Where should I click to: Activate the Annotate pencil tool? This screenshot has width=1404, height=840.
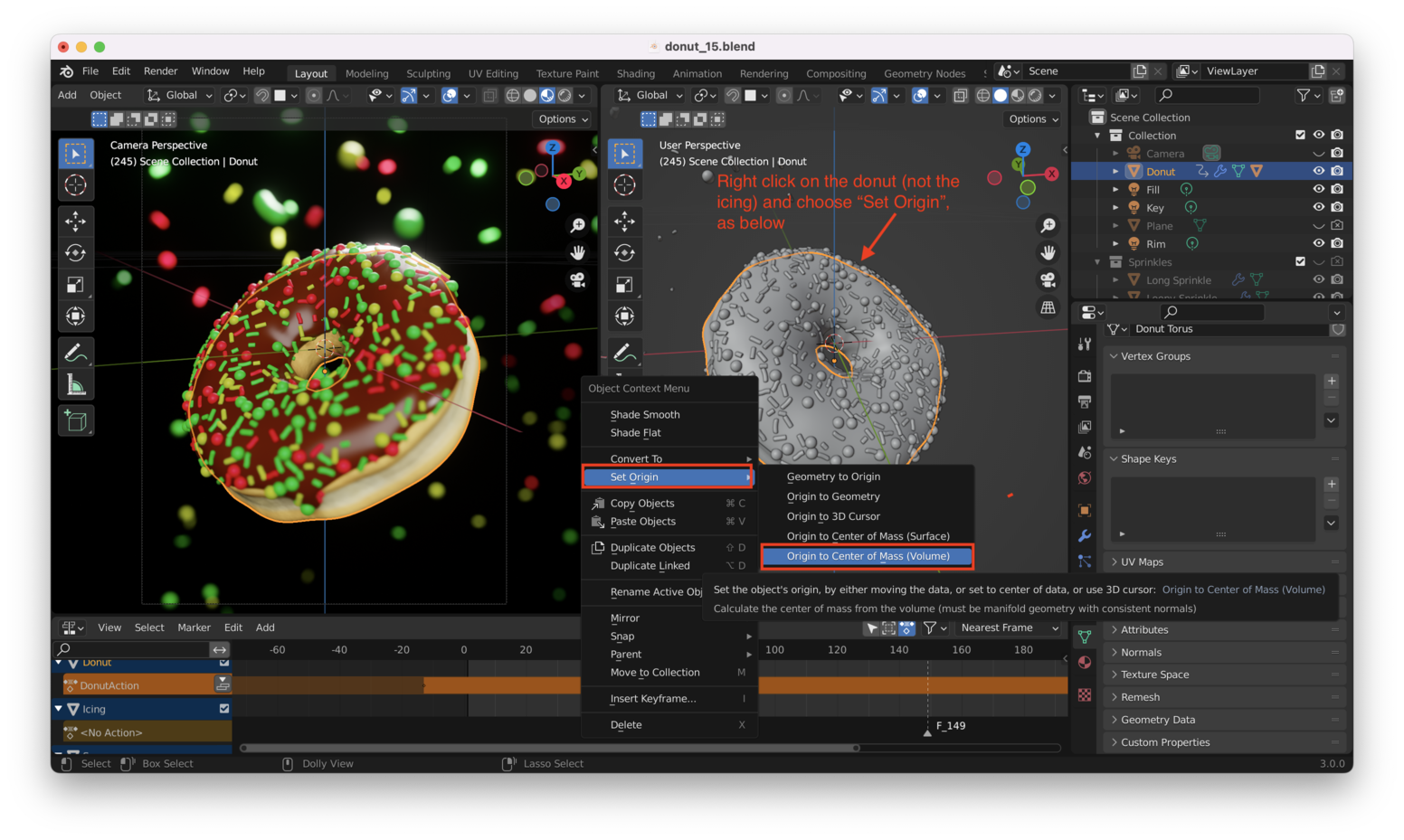tap(76, 353)
